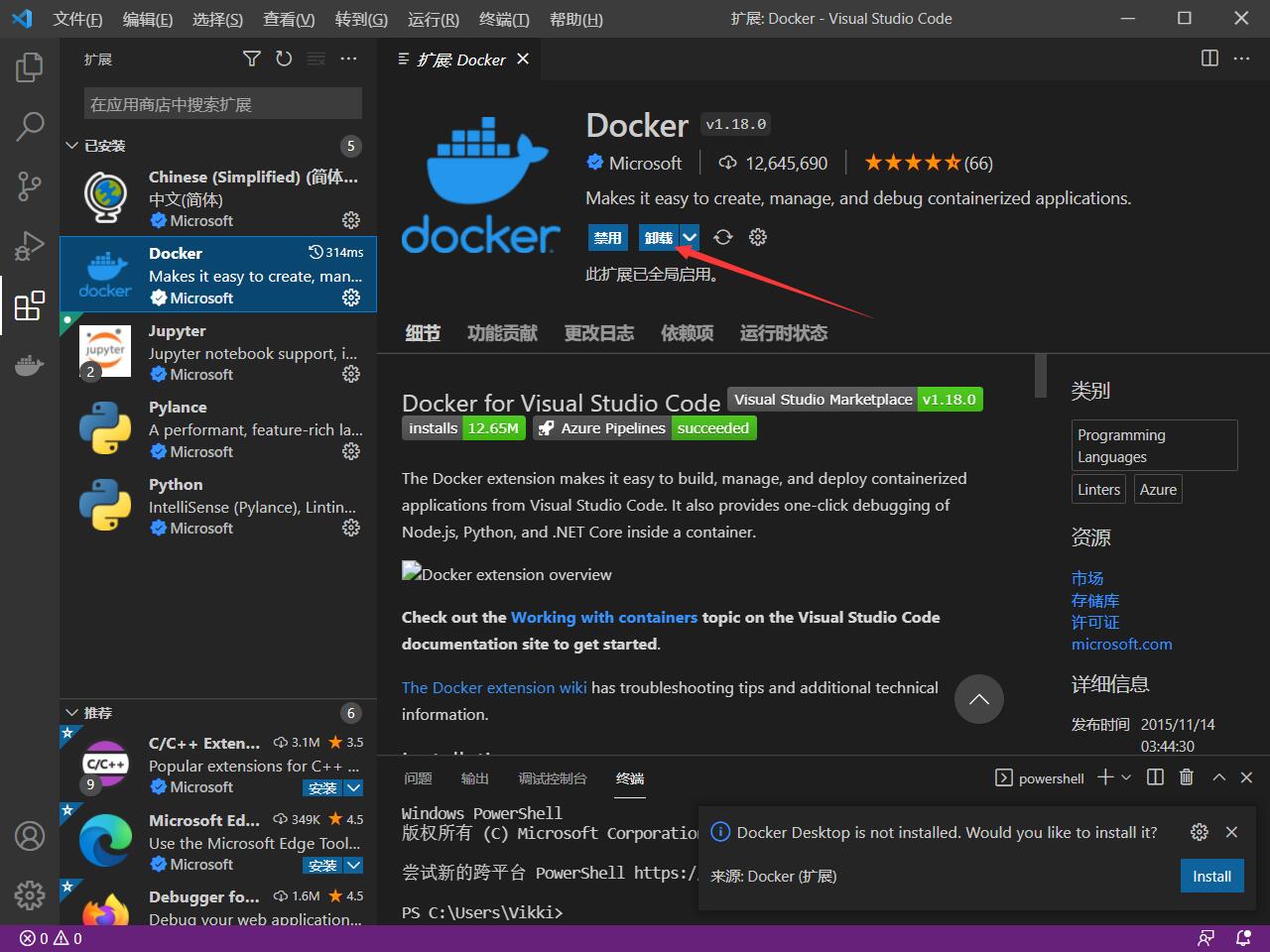The image size is (1270, 952).
Task: Split the terminal panel
Action: coord(1155,777)
